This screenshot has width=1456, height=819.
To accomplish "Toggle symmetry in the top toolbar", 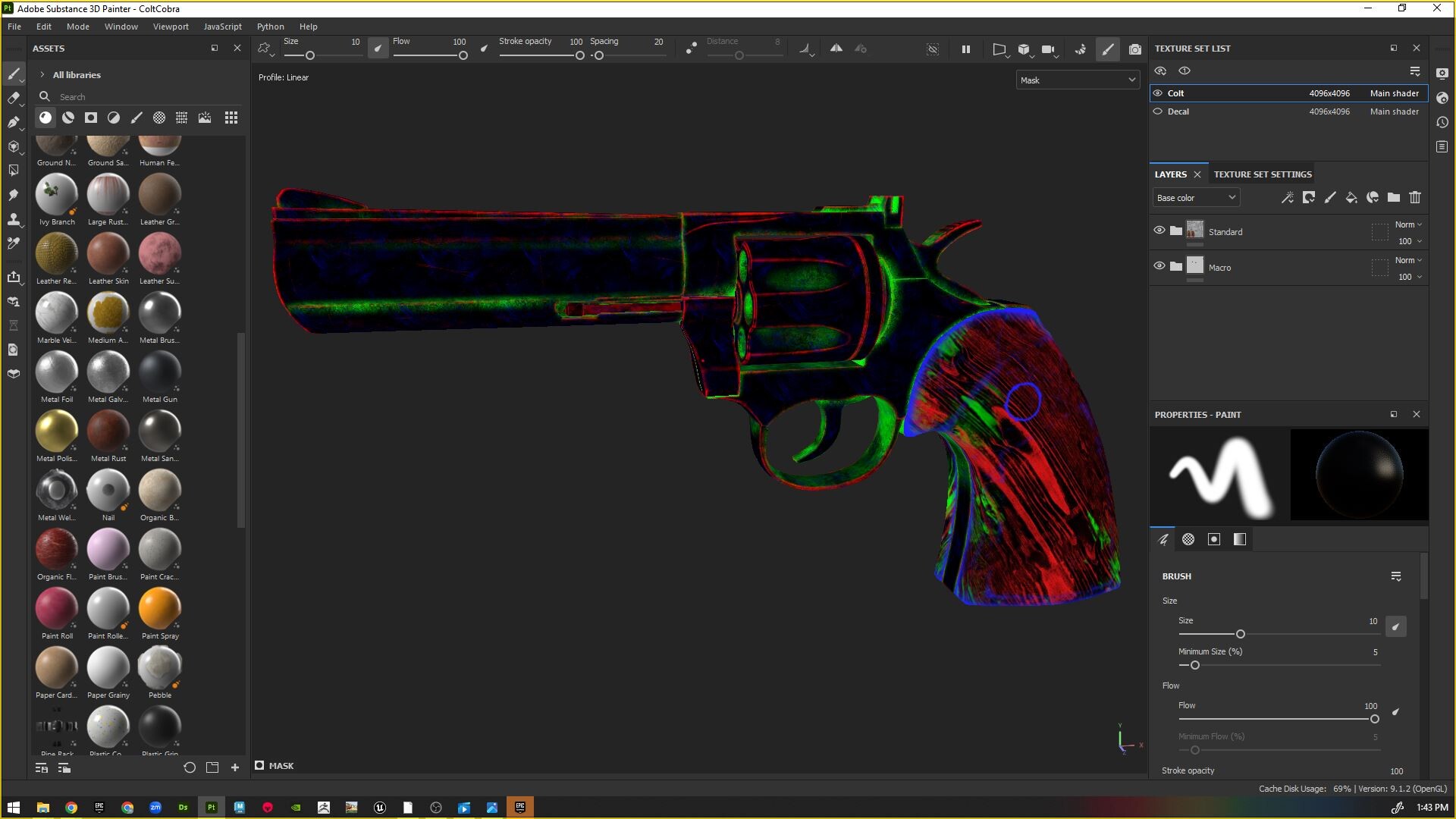I will [836, 49].
